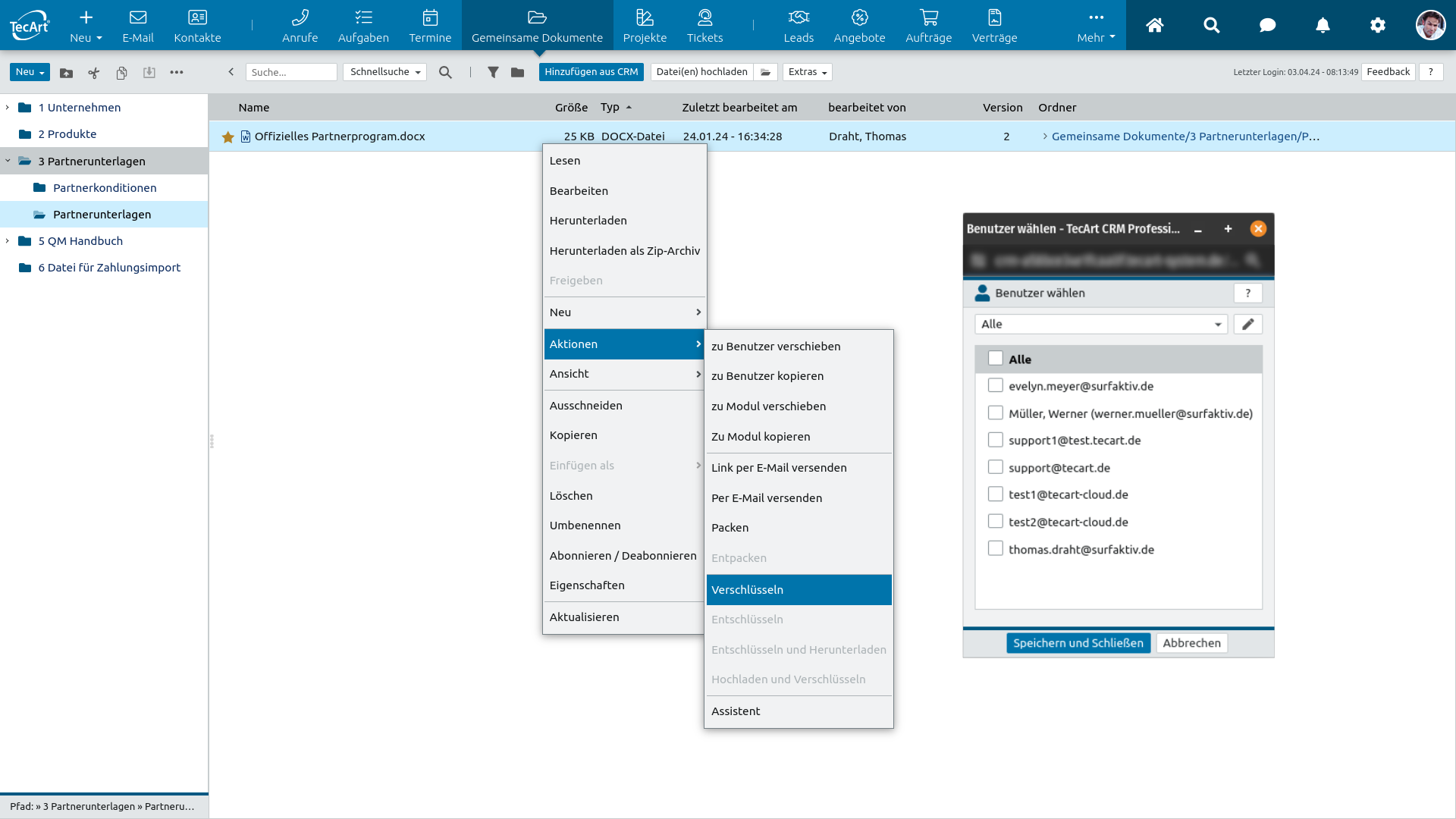This screenshot has height=819, width=1456.
Task: Toggle favorite star for Offizielles Partnerprogram.docx
Action: coord(227,137)
